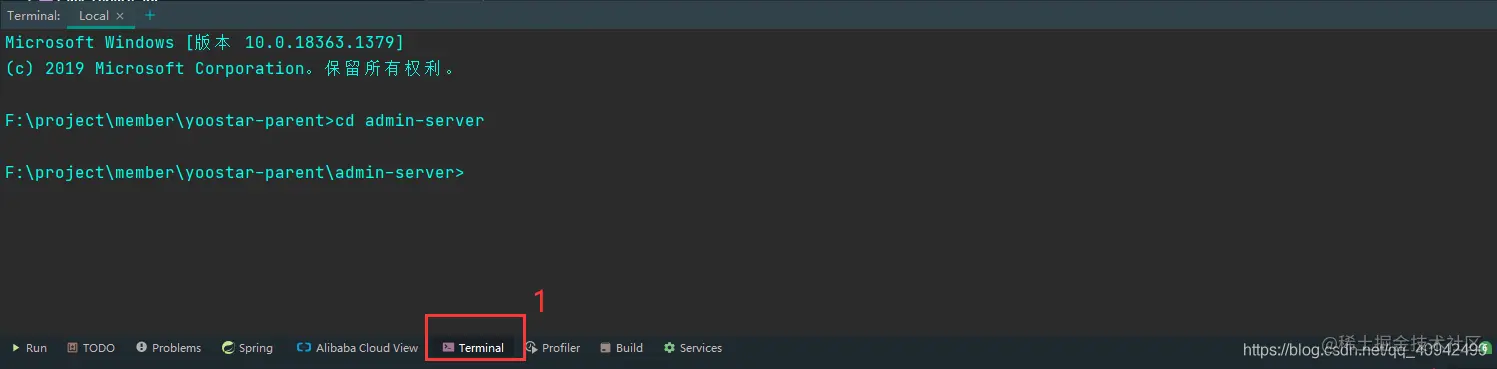Click the Spring leaf icon
This screenshot has width=1497, height=369.
click(x=228, y=348)
